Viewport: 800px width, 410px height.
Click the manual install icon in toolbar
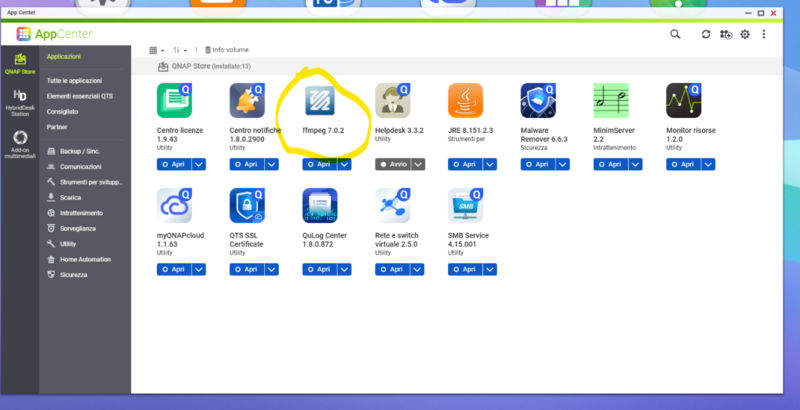[x=725, y=34]
